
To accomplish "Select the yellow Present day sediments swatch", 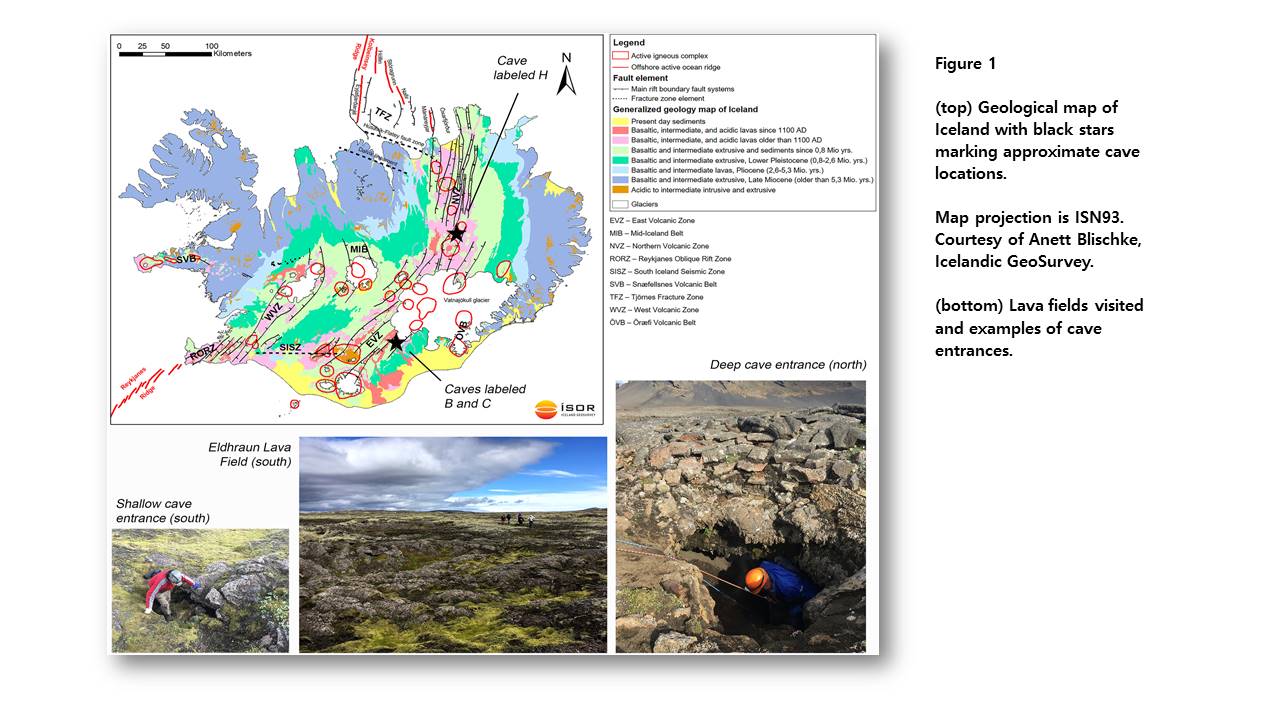I will coord(620,121).
